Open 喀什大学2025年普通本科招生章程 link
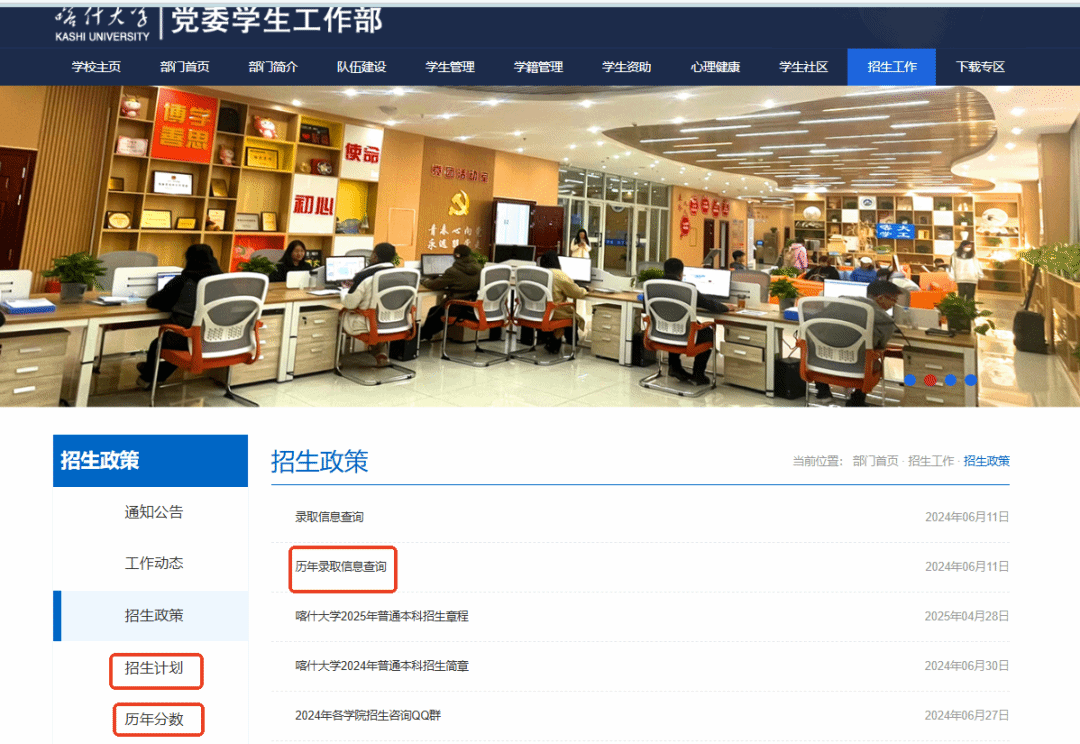 tap(381, 616)
